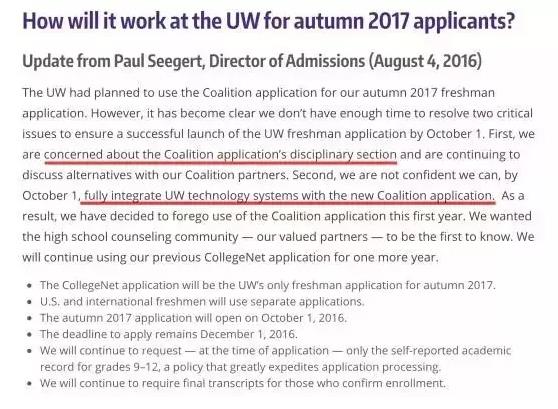Screen dimensions: 558x409
Task: Click 'Coalition partners' phrase in paragraph
Action: click(236, 175)
